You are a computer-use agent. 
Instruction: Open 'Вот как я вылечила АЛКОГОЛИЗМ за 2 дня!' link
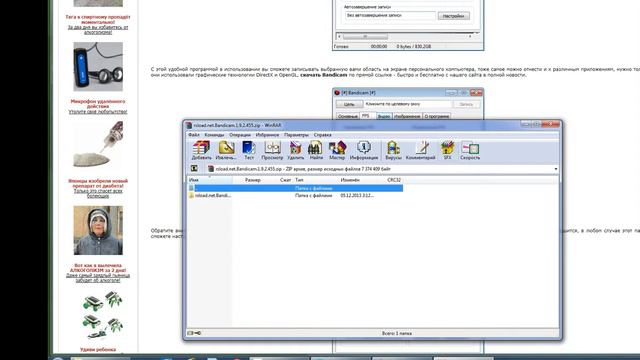98,268
